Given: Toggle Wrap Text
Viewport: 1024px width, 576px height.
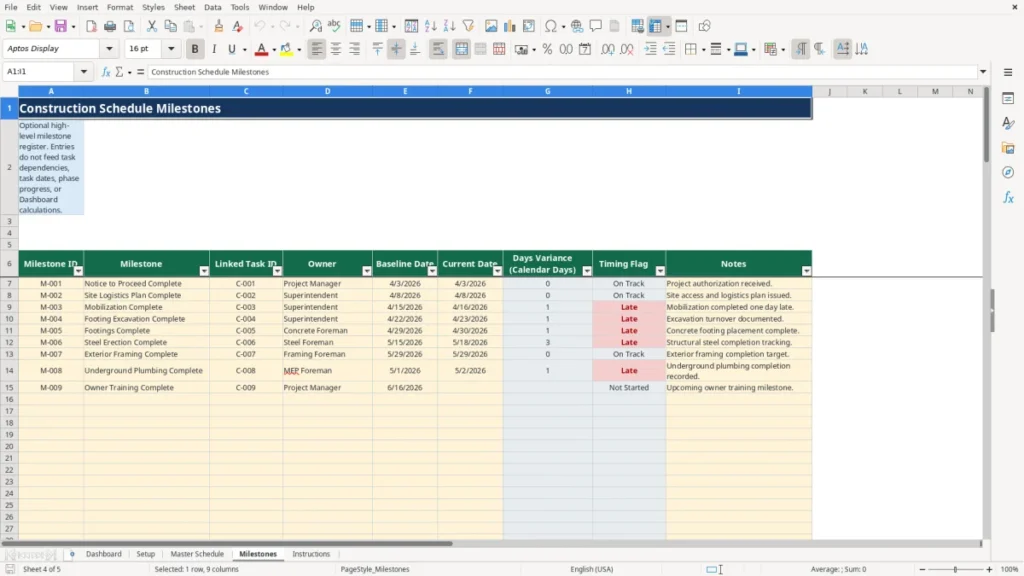Looking at the screenshot, I should [438, 49].
